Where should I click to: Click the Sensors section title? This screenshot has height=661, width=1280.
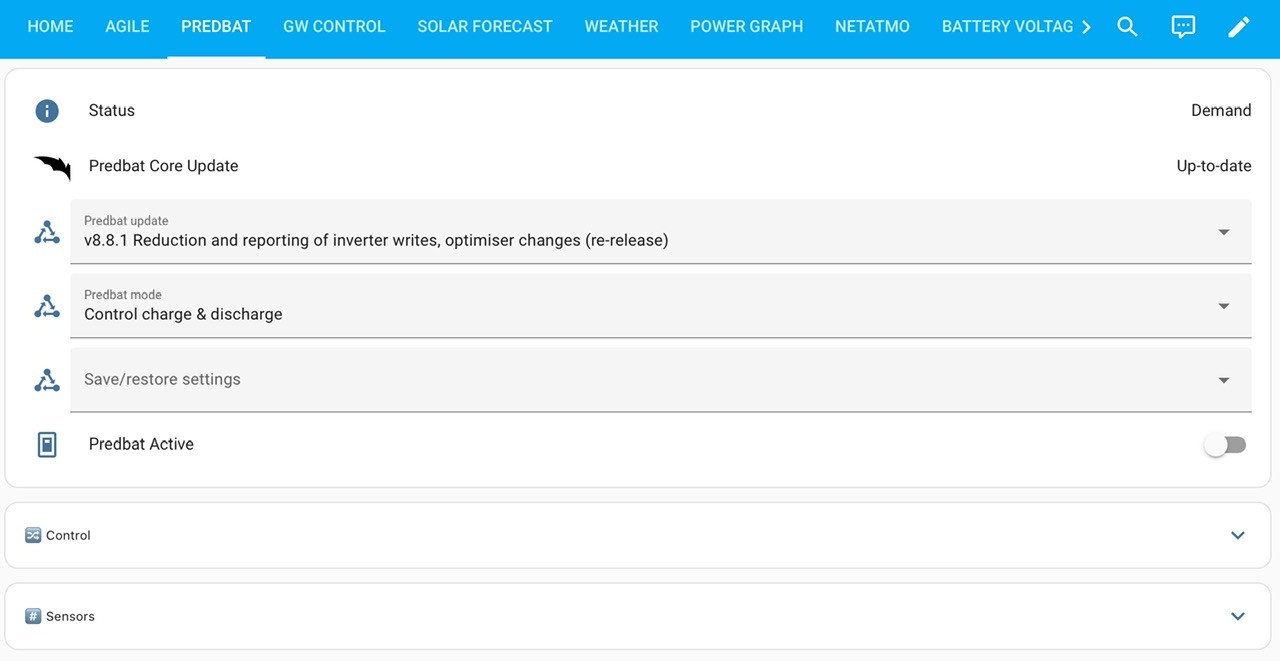tap(70, 616)
